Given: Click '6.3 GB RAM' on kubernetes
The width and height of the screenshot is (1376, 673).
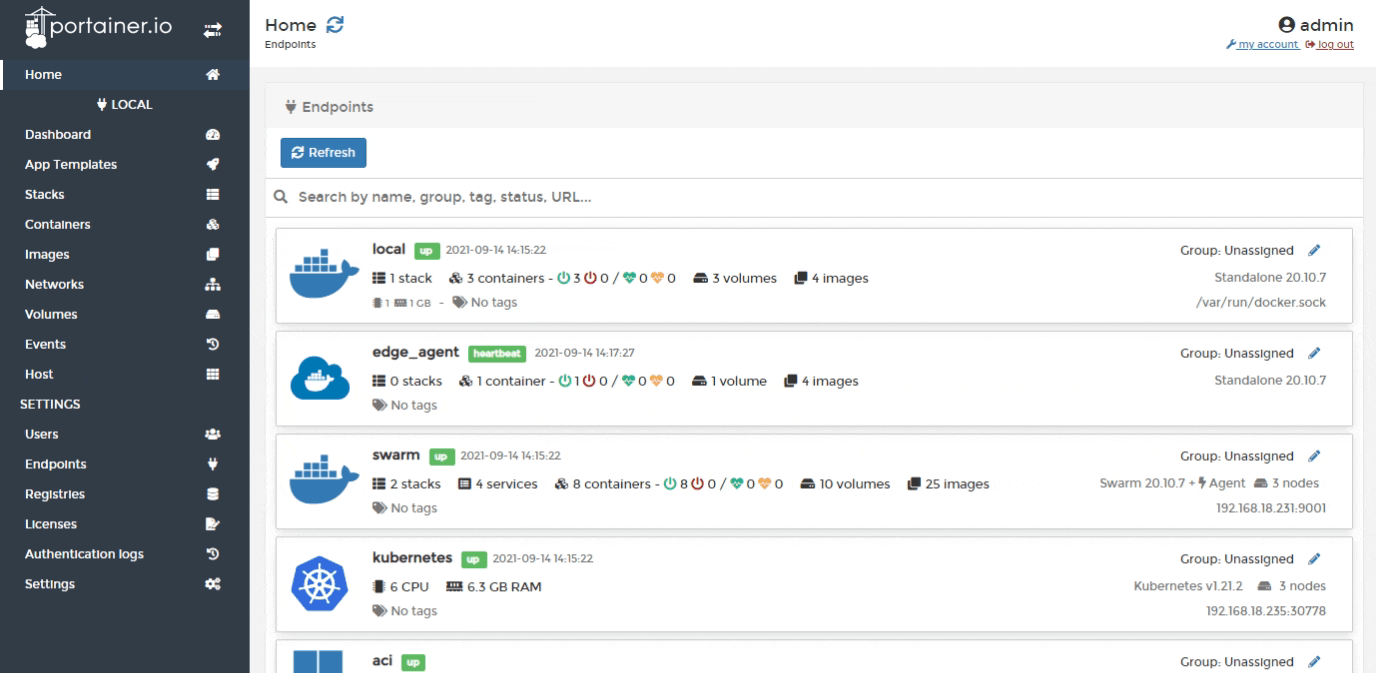Looking at the screenshot, I should (504, 587).
